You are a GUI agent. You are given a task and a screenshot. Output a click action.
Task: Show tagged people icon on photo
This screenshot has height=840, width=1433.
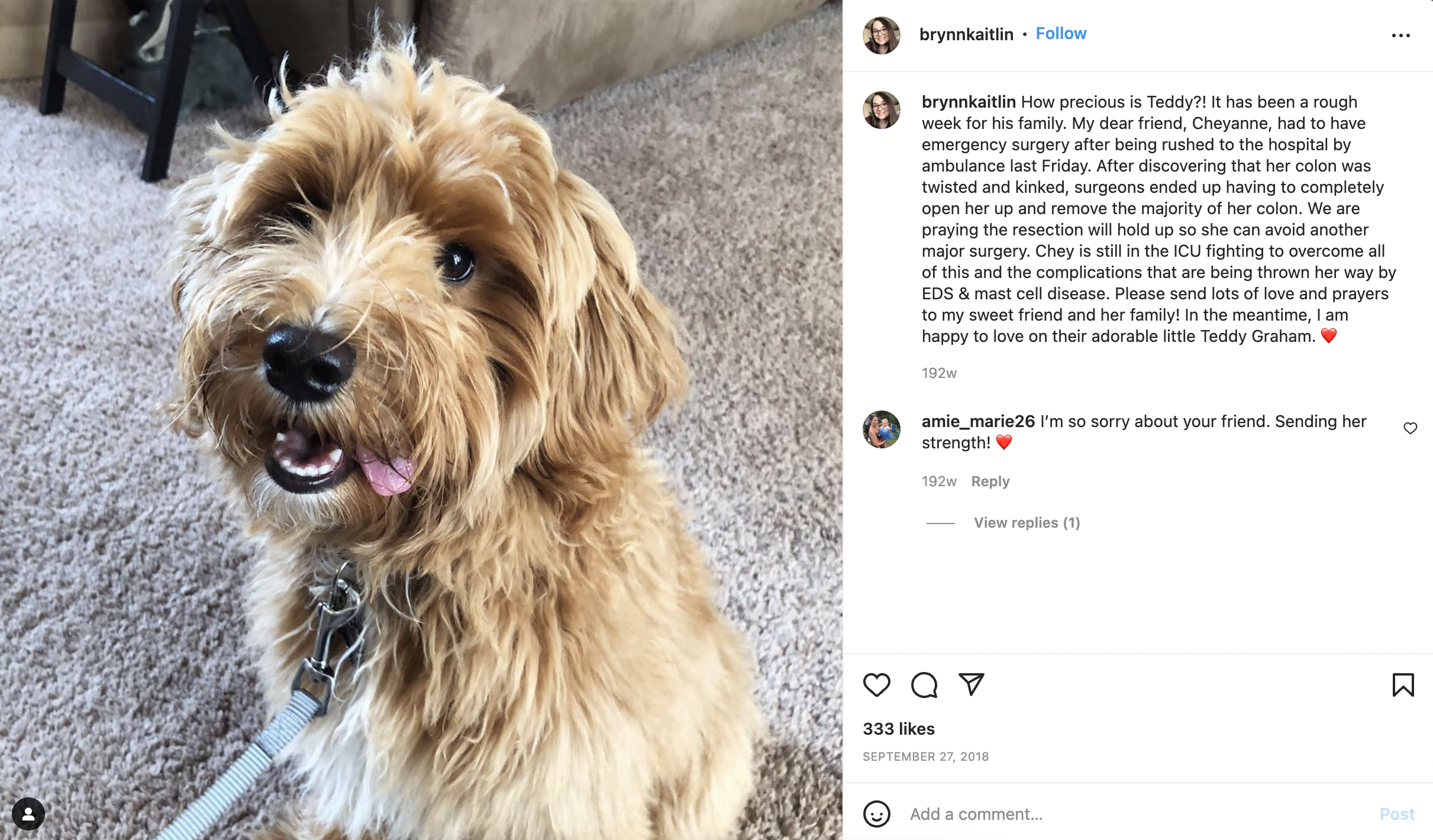(x=28, y=814)
